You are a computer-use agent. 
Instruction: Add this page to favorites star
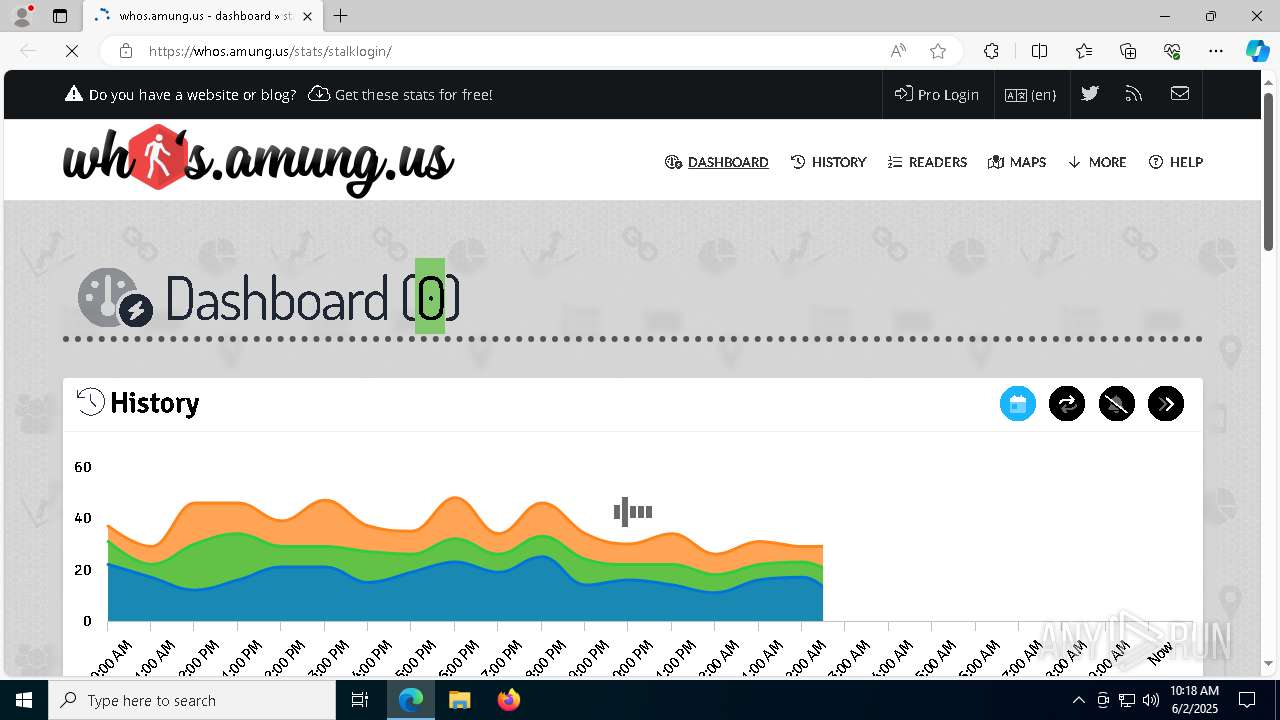[937, 51]
